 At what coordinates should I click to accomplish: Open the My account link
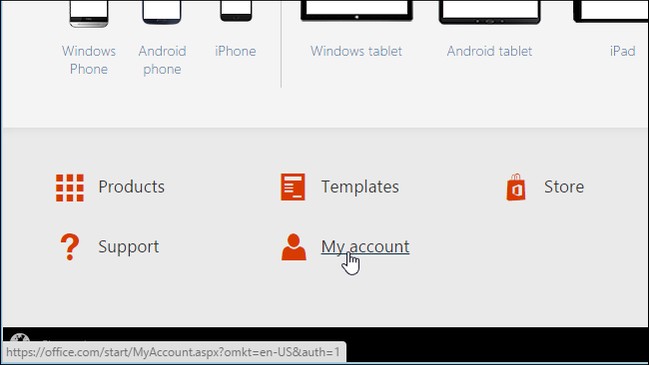pos(365,247)
